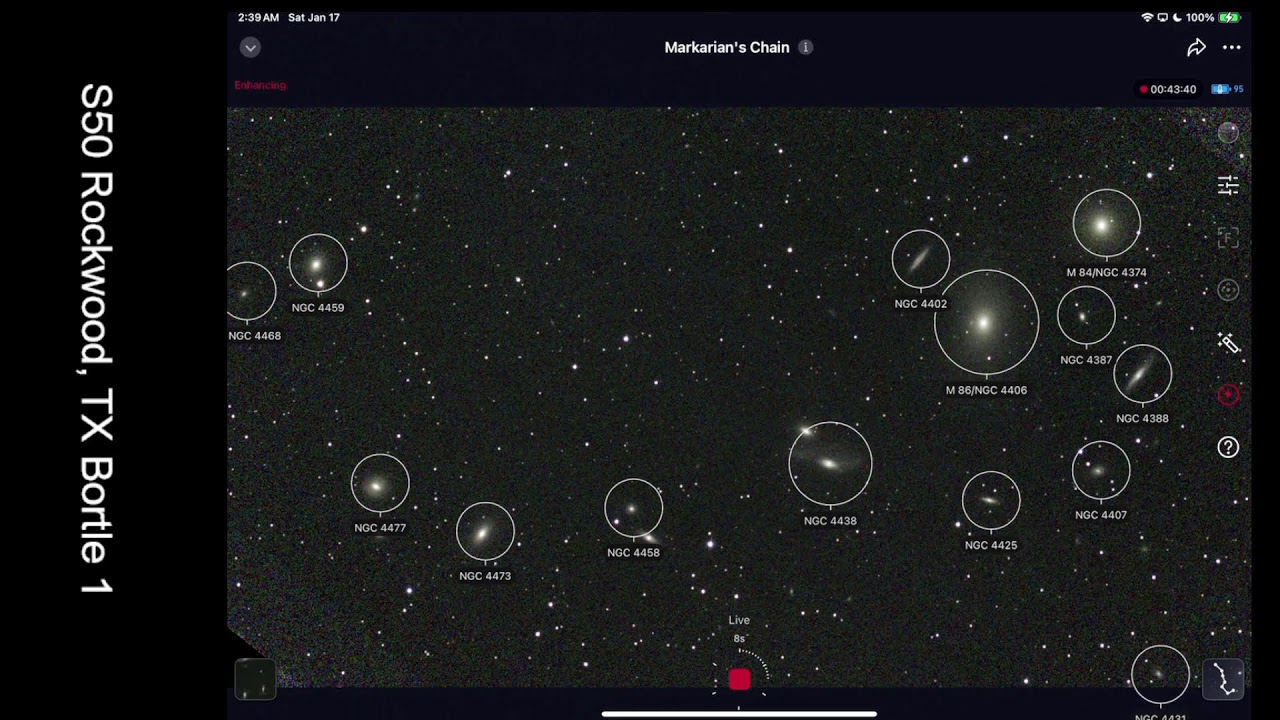Select the NGC 4477 annotation label

tap(380, 528)
